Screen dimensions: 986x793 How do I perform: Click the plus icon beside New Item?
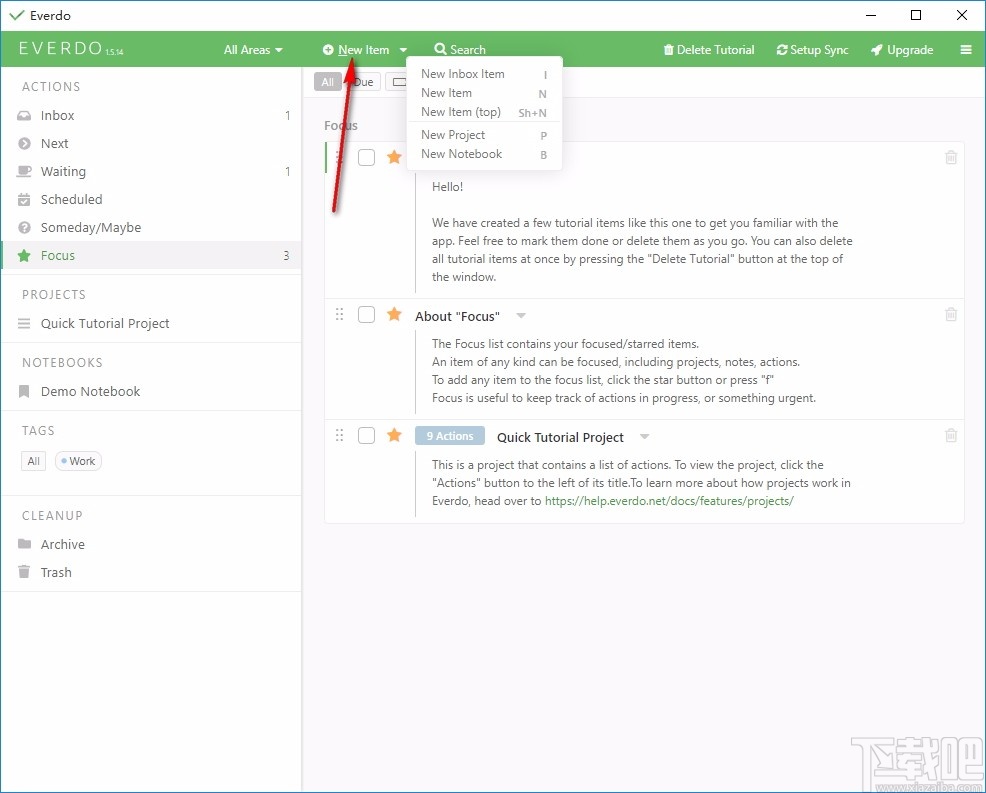pos(328,50)
